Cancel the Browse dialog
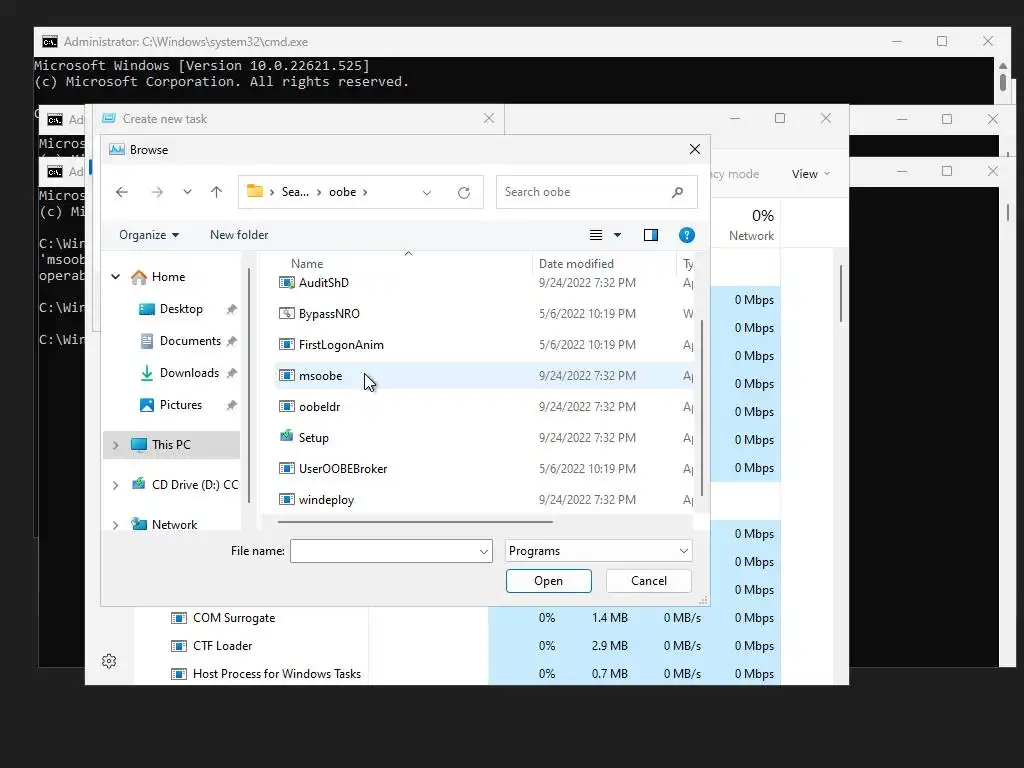The image size is (1024, 768). coord(648,581)
